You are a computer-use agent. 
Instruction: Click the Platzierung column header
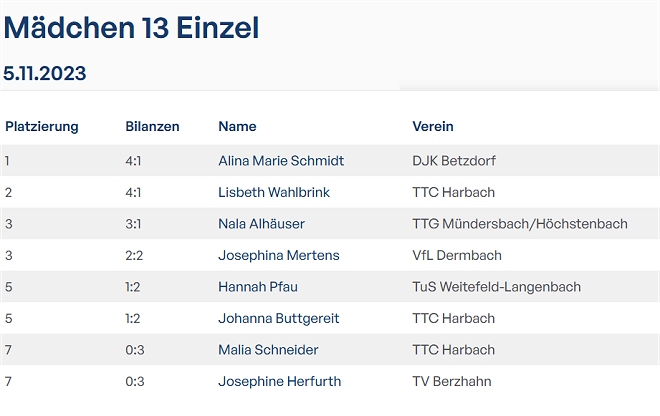(x=42, y=127)
